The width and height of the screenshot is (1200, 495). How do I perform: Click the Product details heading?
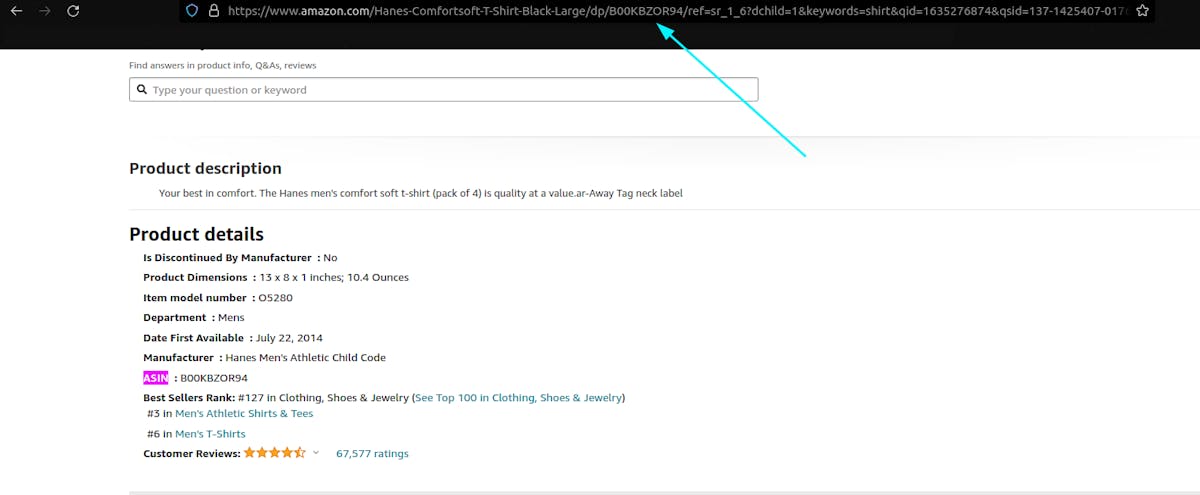196,234
